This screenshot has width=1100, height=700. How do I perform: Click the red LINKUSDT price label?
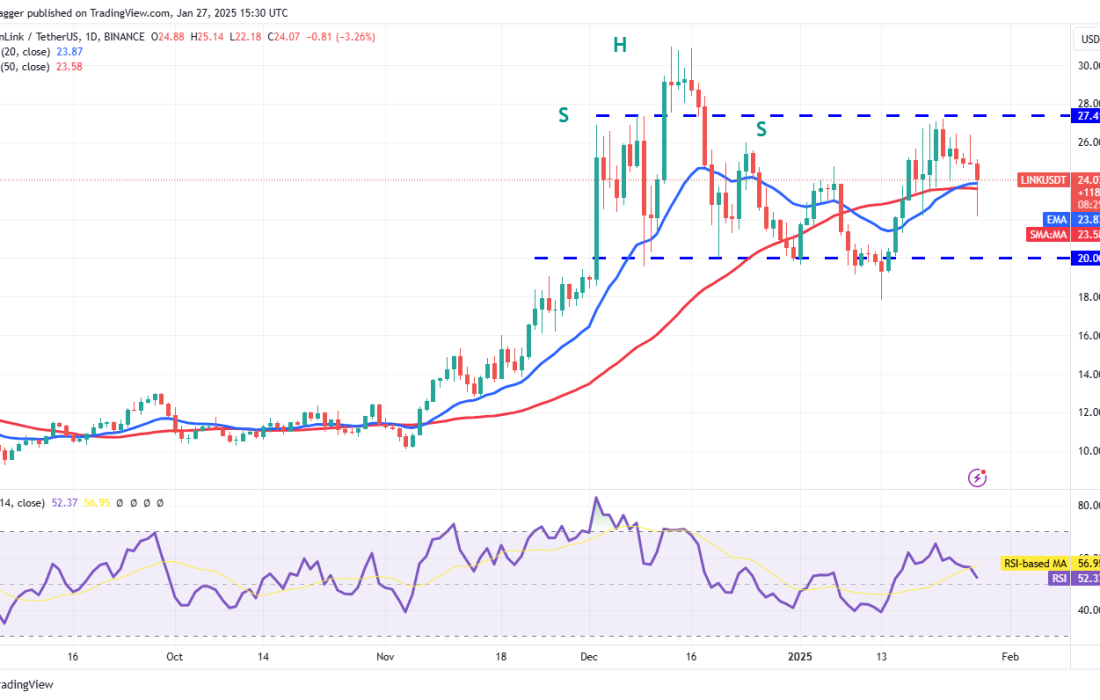pyautogui.click(x=1044, y=180)
